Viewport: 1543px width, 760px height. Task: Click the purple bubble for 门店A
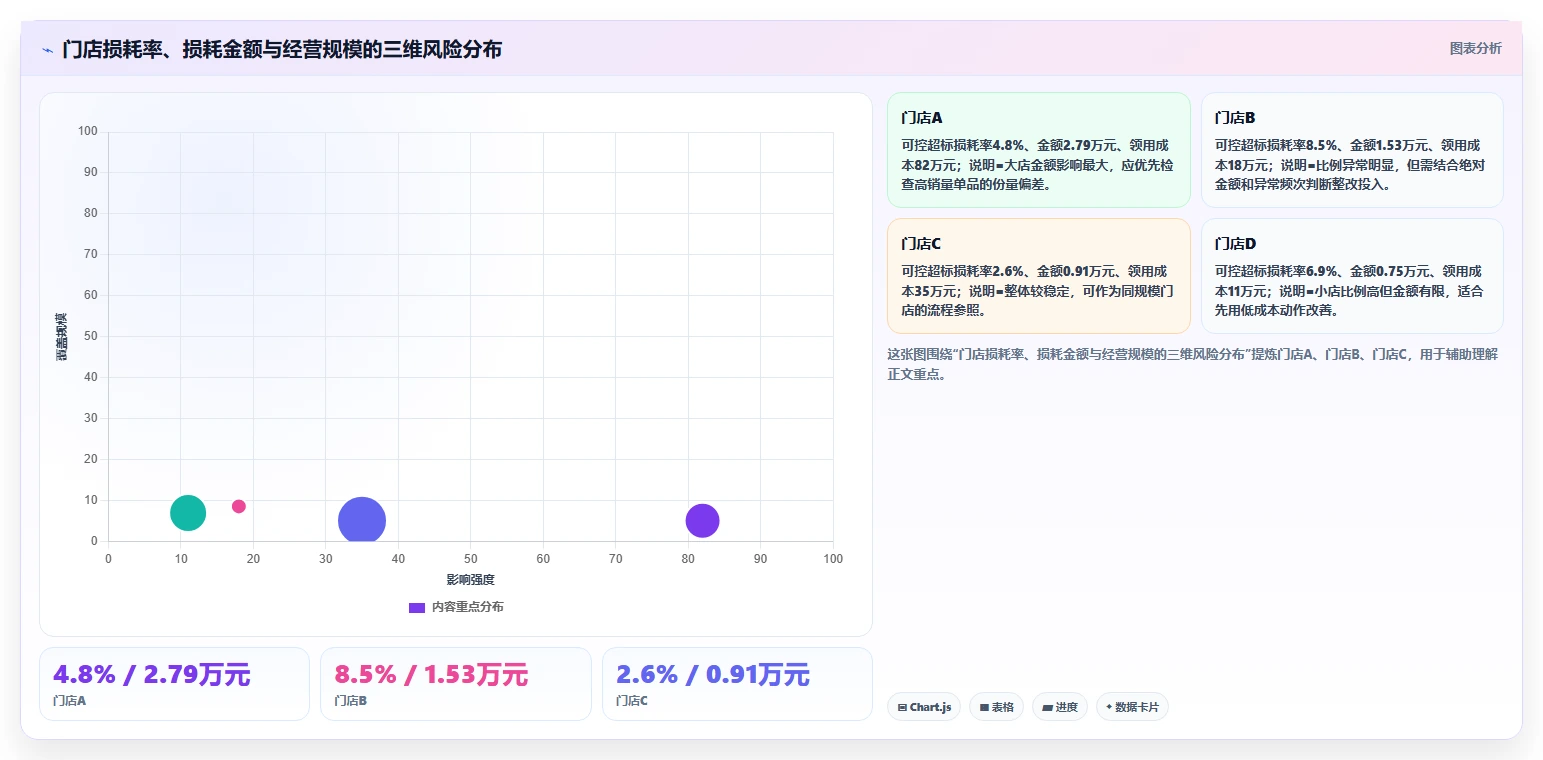(x=703, y=521)
